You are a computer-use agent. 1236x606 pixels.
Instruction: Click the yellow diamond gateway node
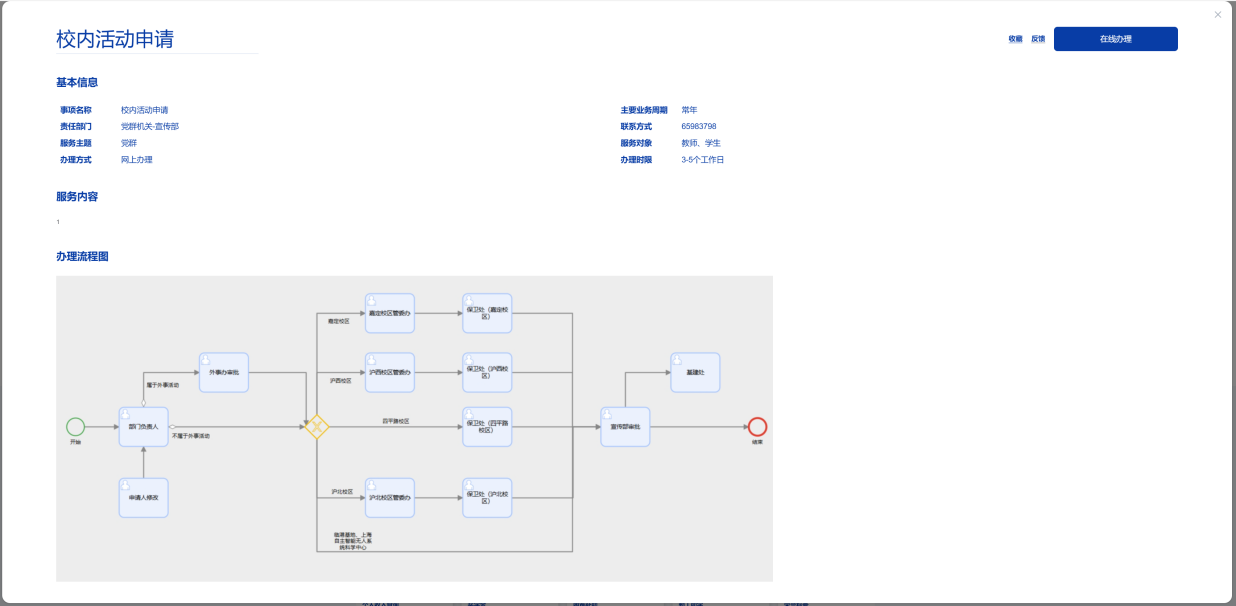click(317, 427)
